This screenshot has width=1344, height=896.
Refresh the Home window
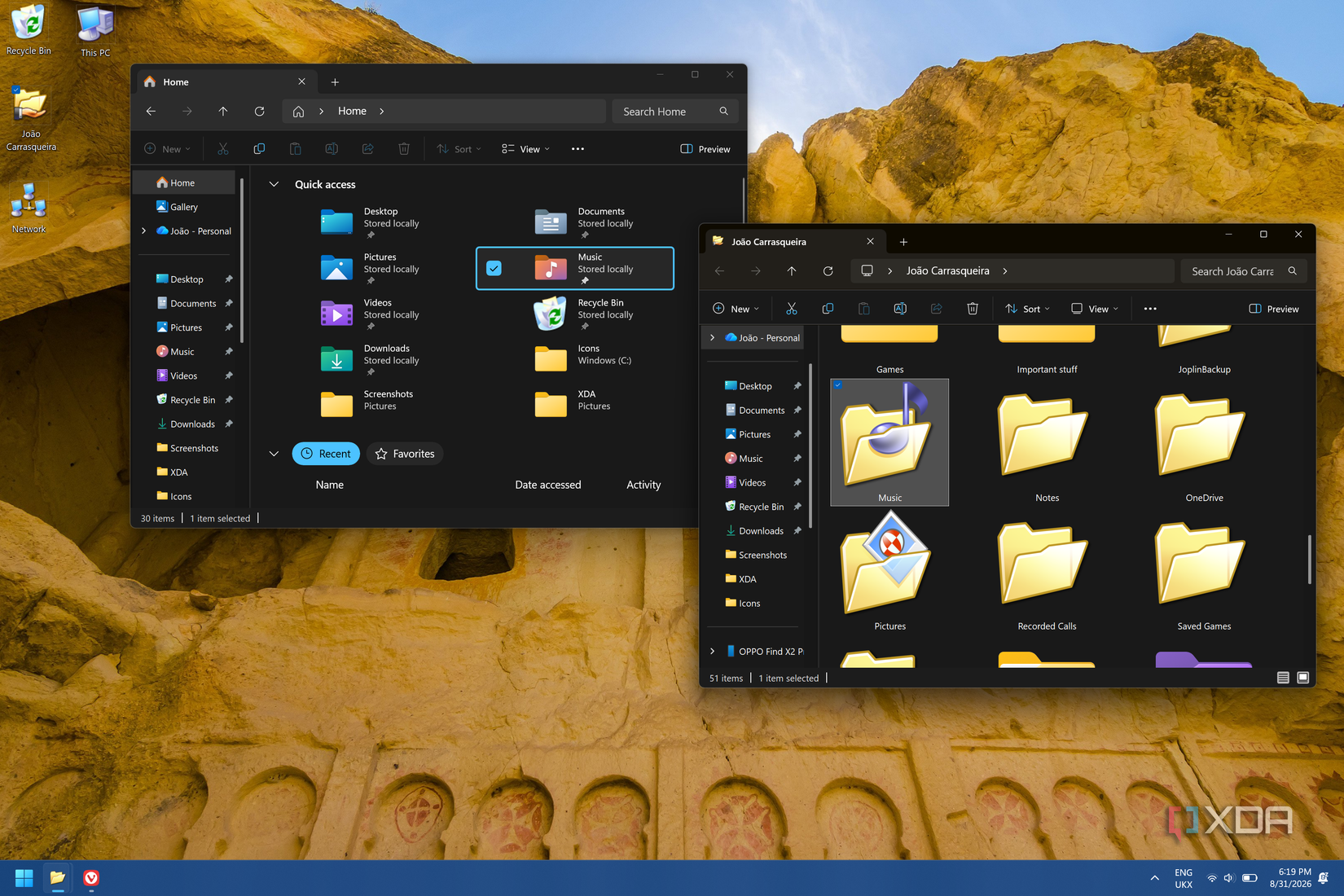[x=259, y=112]
